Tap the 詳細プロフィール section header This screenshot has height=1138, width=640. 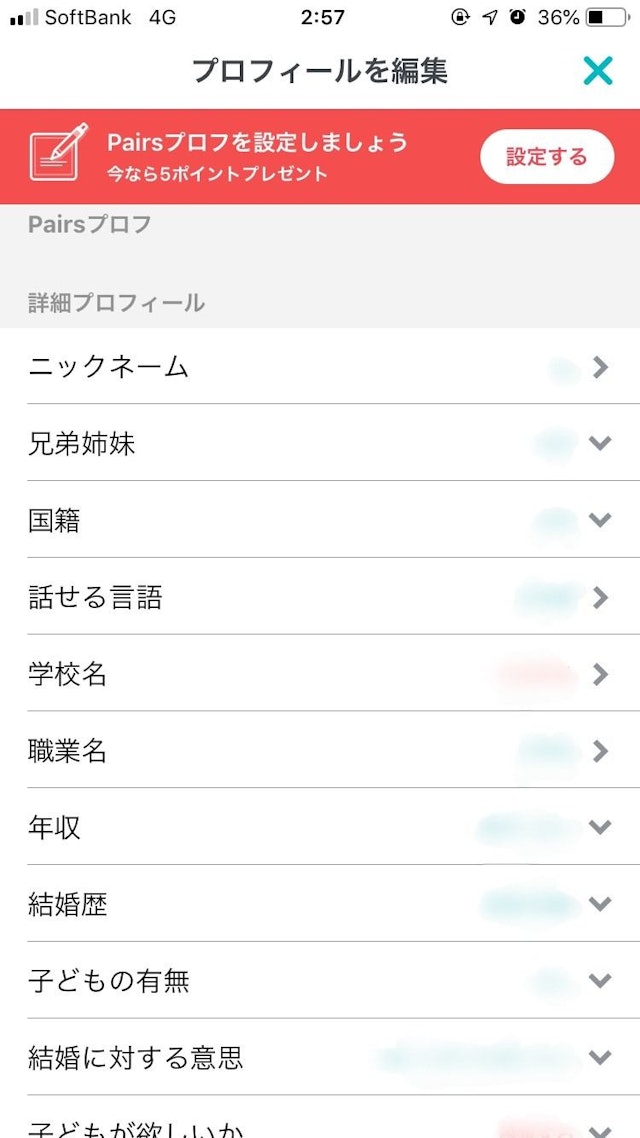[x=113, y=303]
